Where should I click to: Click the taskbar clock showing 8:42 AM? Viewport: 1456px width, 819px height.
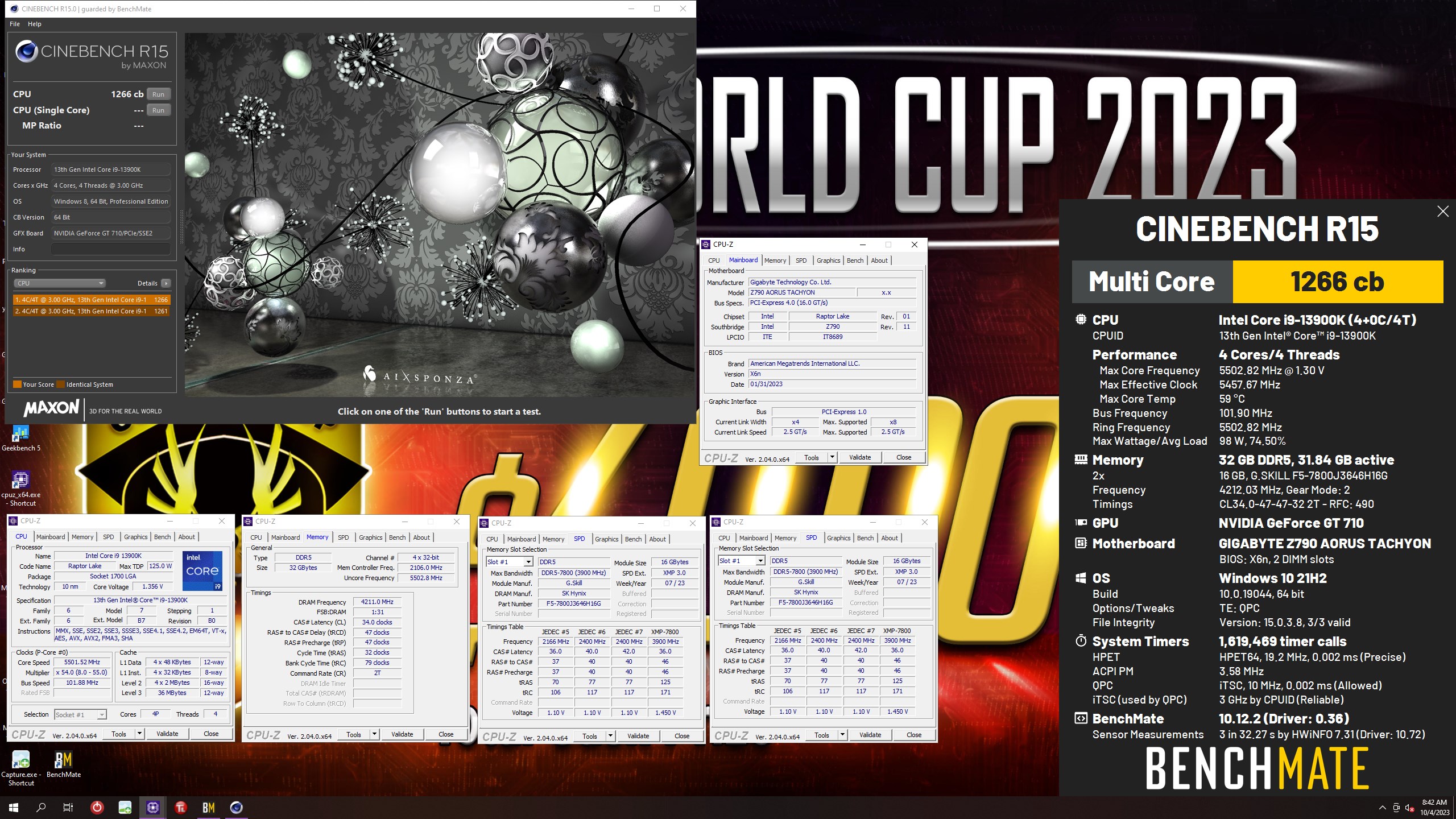(1434, 807)
